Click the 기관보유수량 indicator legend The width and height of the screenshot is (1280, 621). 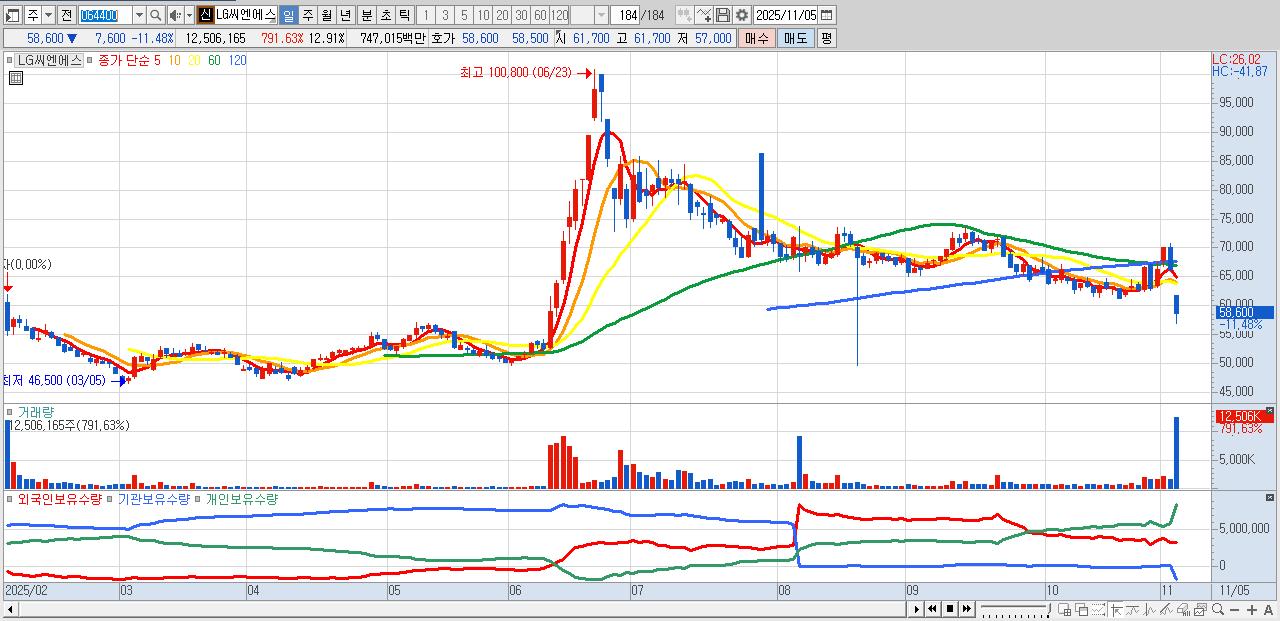153,498
